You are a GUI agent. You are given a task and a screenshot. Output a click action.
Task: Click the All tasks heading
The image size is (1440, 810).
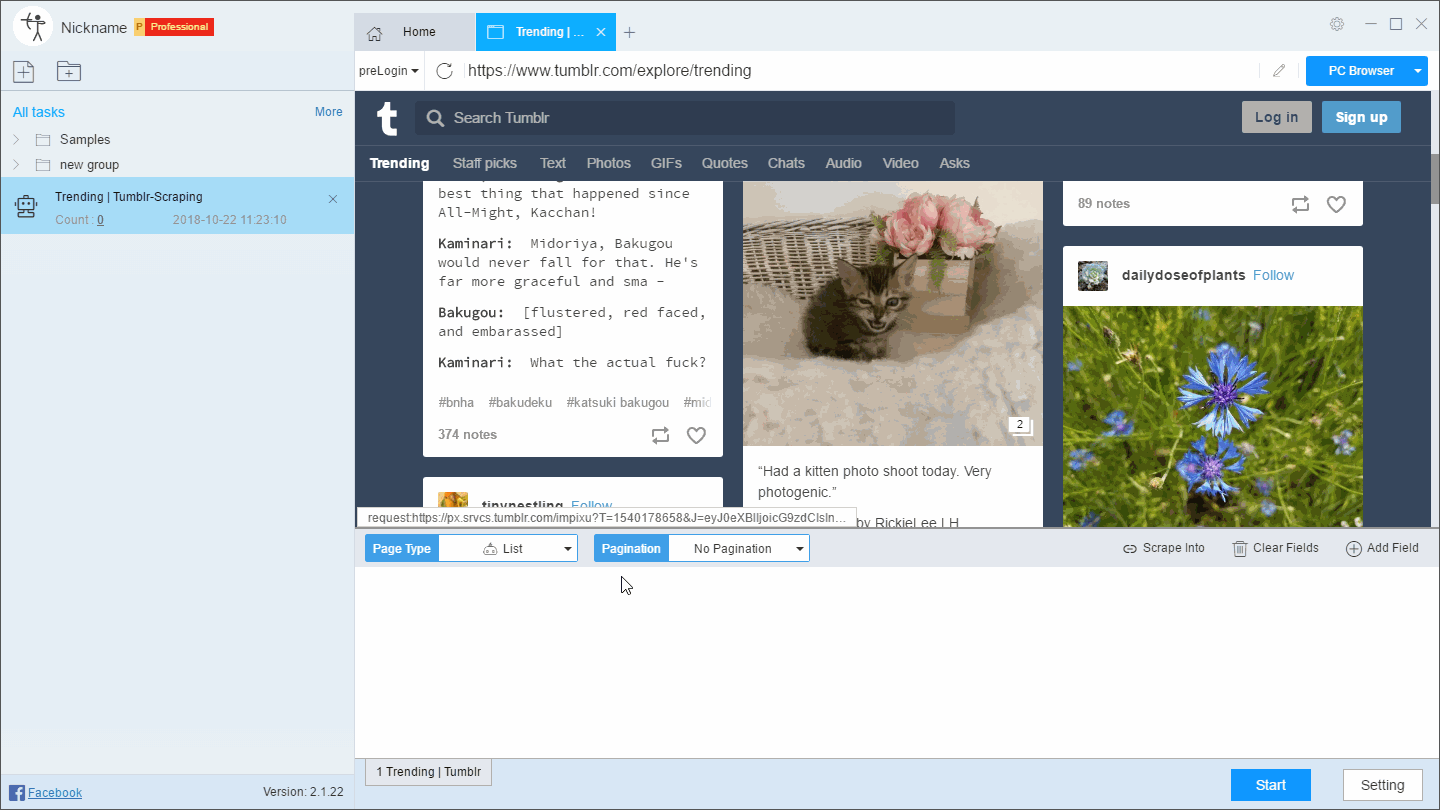point(39,112)
